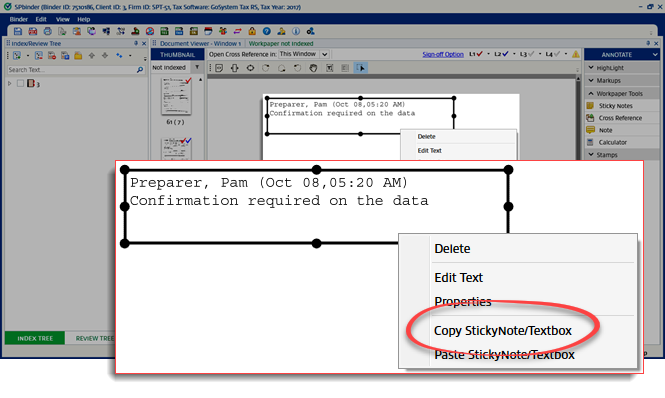The width and height of the screenshot is (665, 398).
Task: Toggle the L2 sign-off checkmark
Action: click(x=505, y=54)
